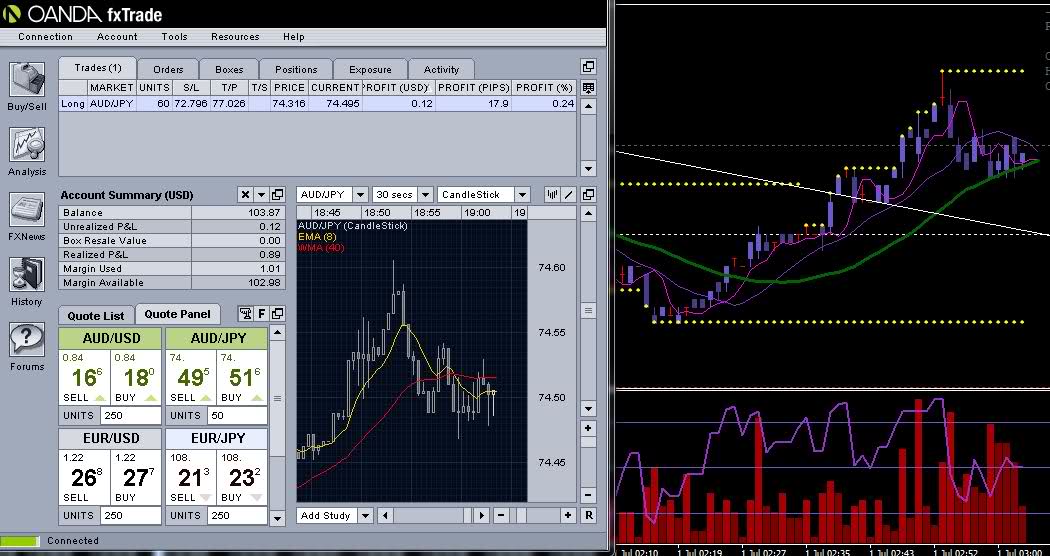Click the AUD/JPY SELL quote
The width and height of the screenshot is (1050, 556).
(x=191, y=377)
